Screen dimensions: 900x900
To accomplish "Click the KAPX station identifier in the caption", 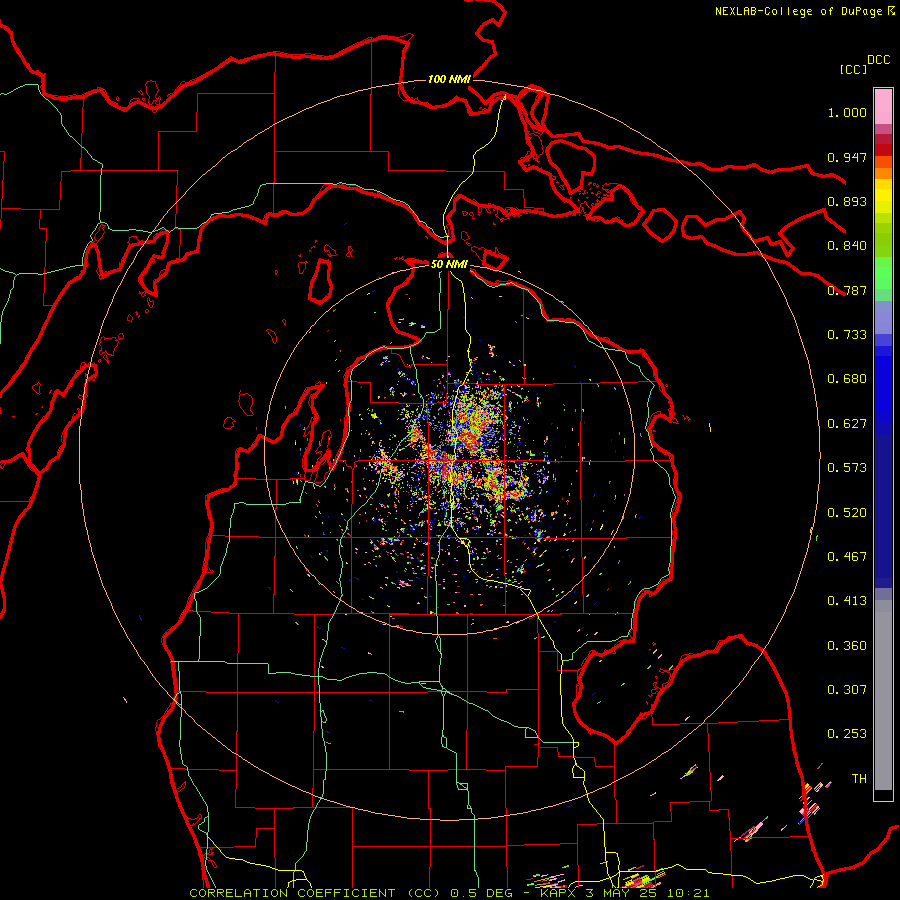I will (x=557, y=893).
